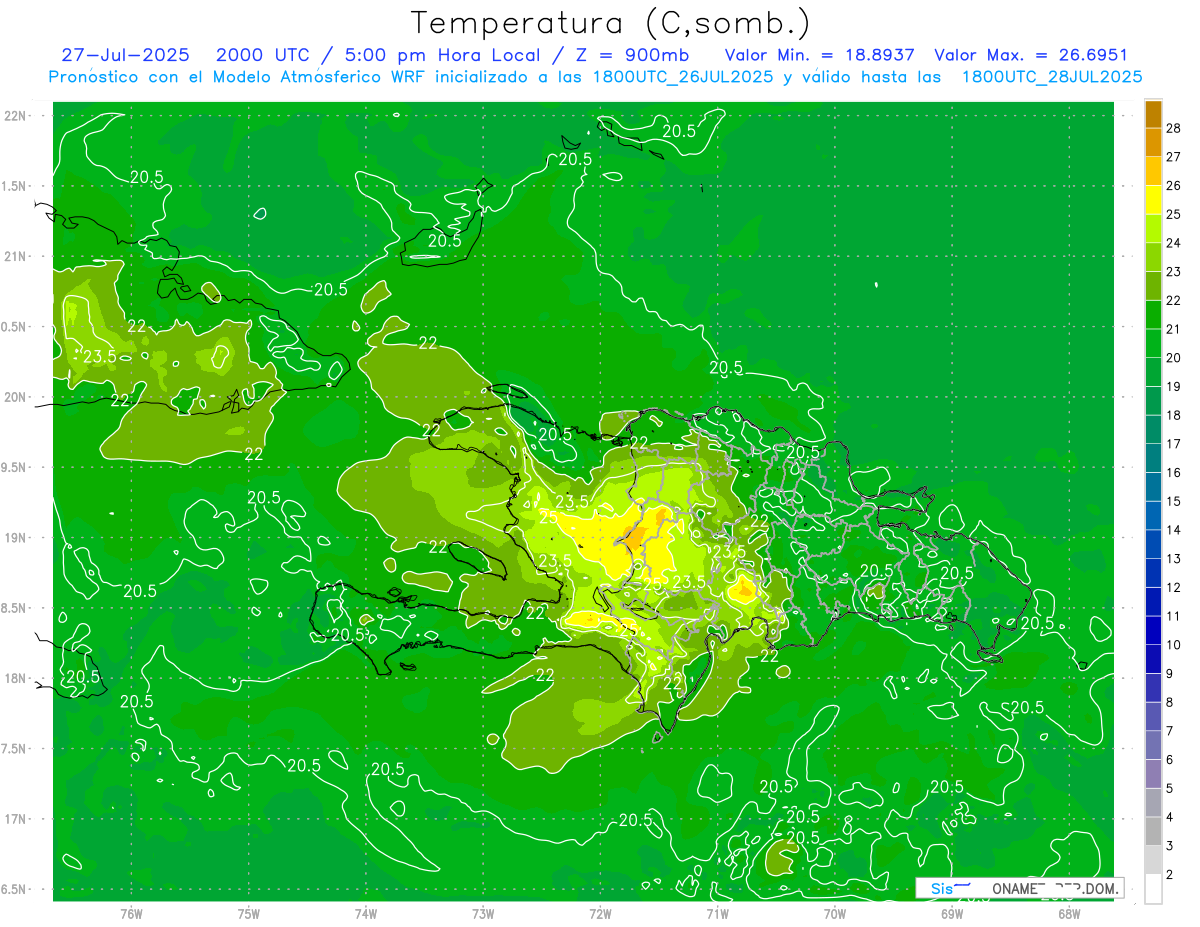Click the "18N" latitude axis label
Screen dimensions: 1200x927
tap(16, 678)
